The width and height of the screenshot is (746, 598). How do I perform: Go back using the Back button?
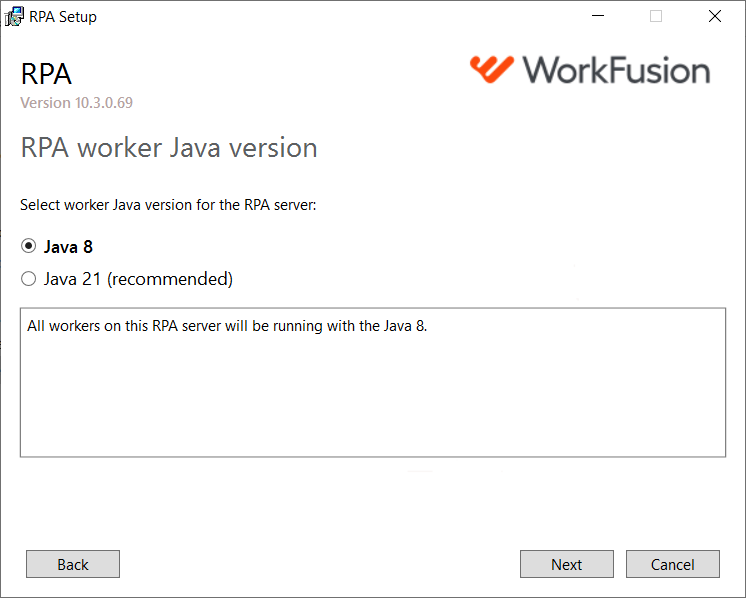pyautogui.click(x=73, y=564)
